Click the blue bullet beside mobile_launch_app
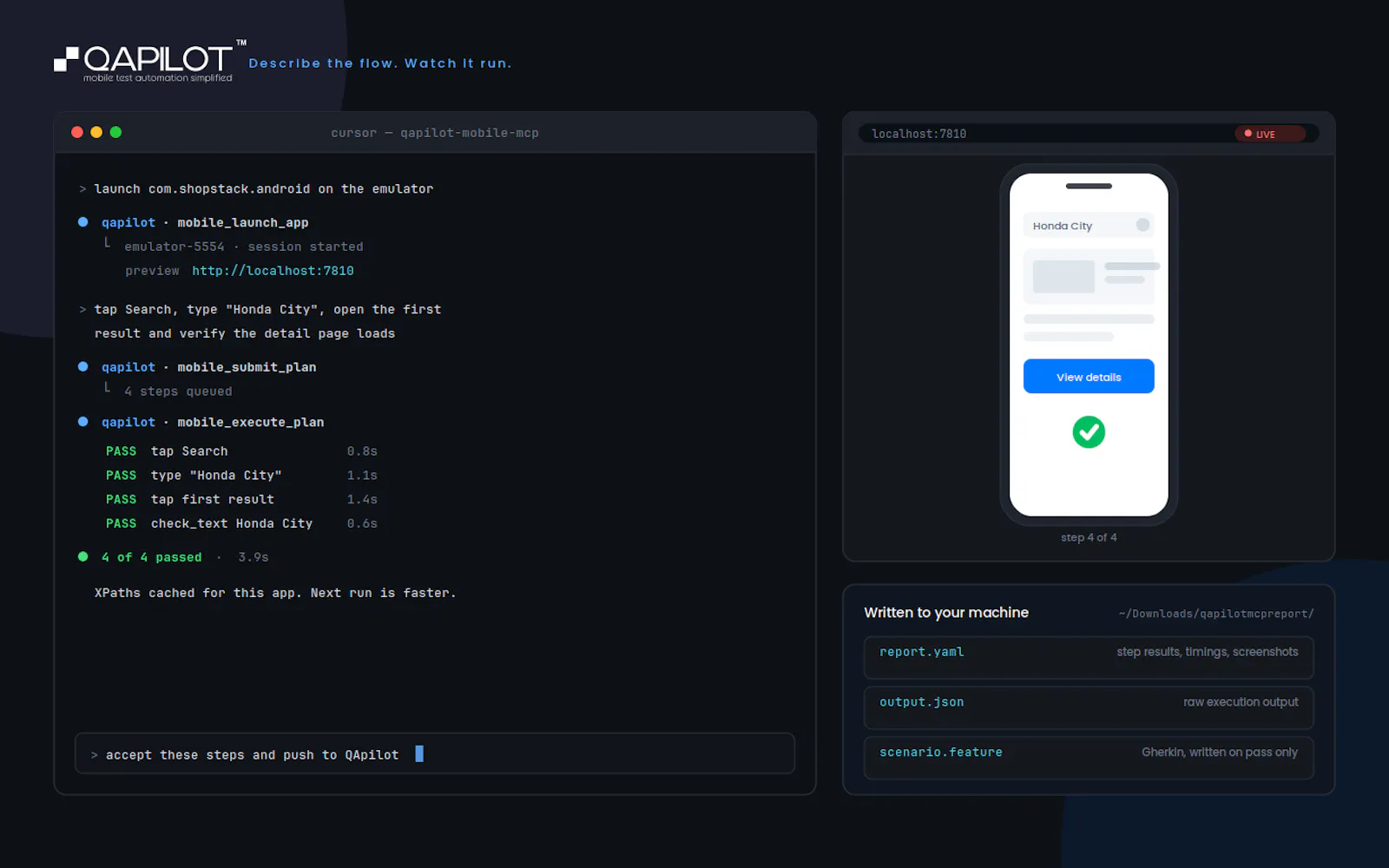The width and height of the screenshot is (1389, 868). click(83, 222)
